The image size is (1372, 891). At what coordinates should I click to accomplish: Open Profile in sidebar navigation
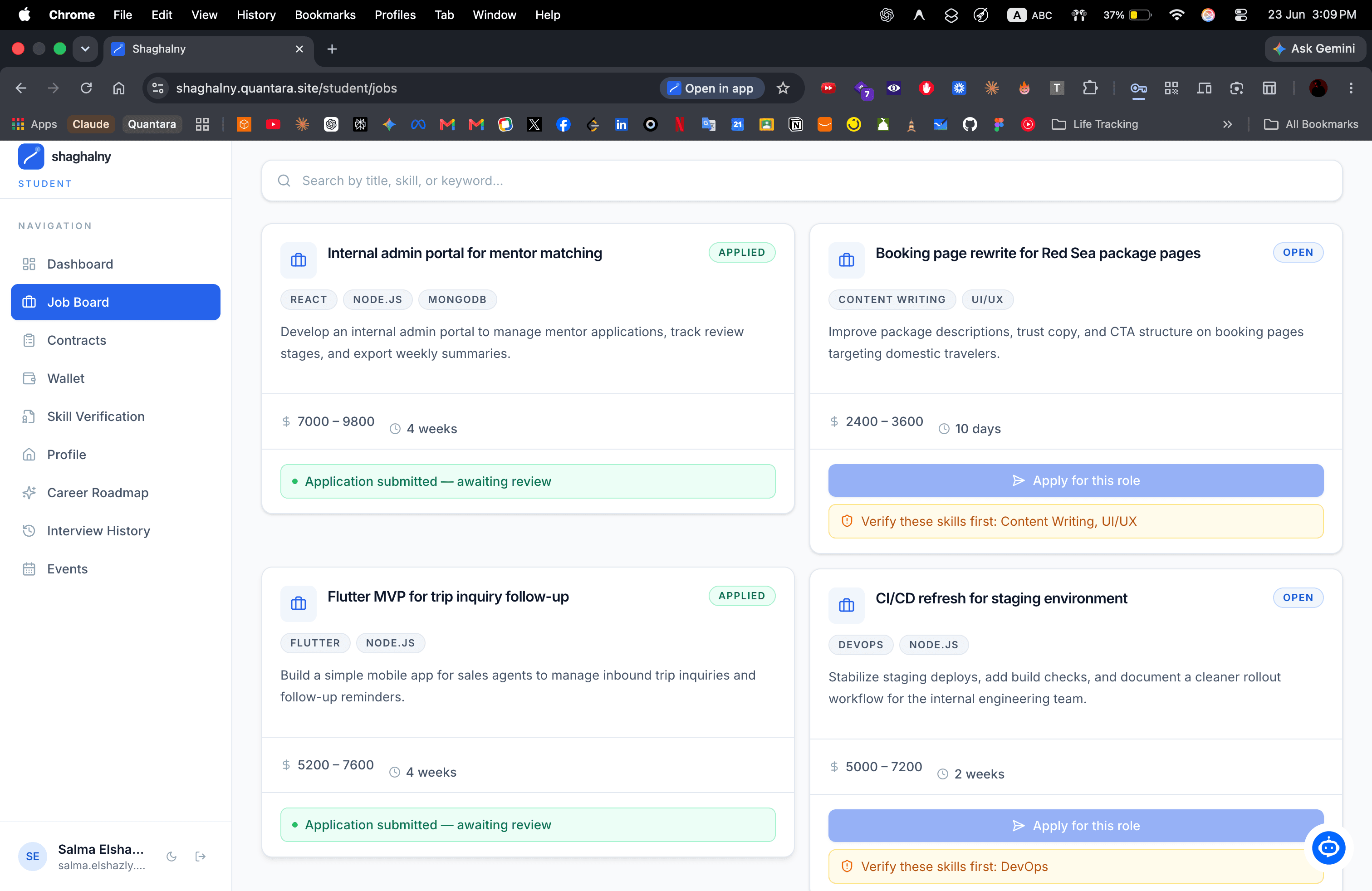(x=115, y=454)
